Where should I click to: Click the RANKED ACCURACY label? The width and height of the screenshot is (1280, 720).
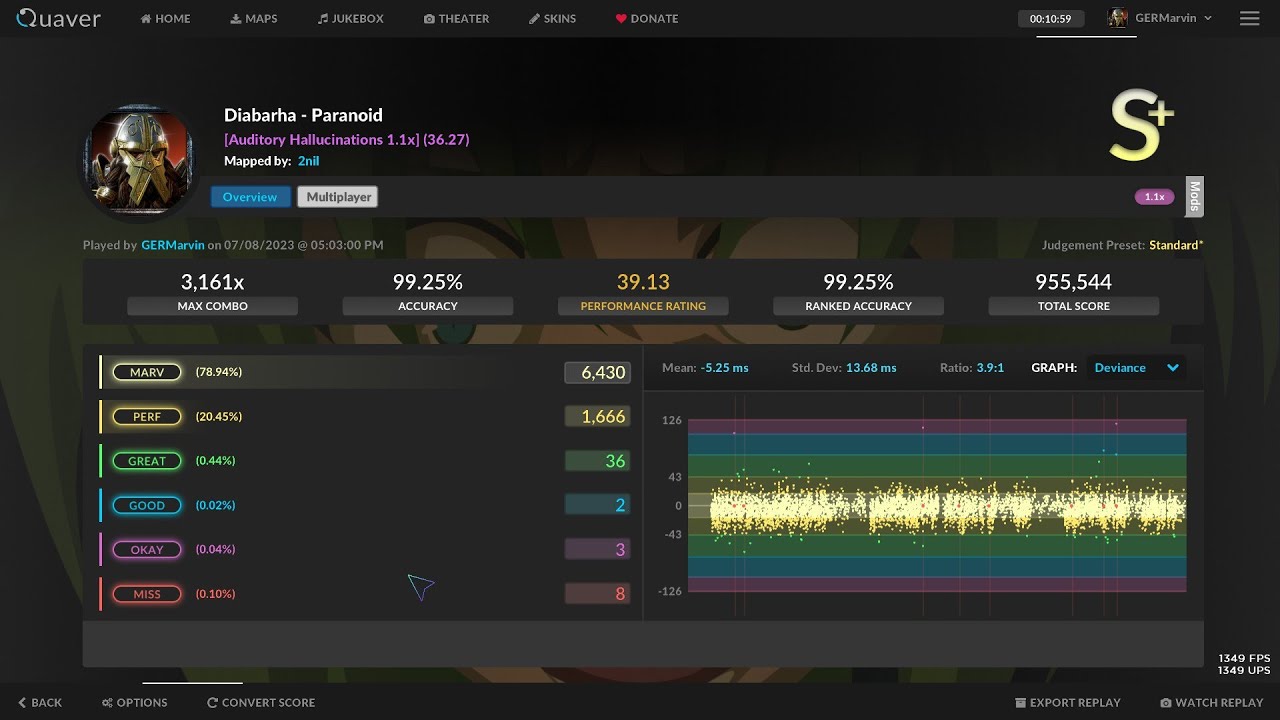(x=858, y=306)
